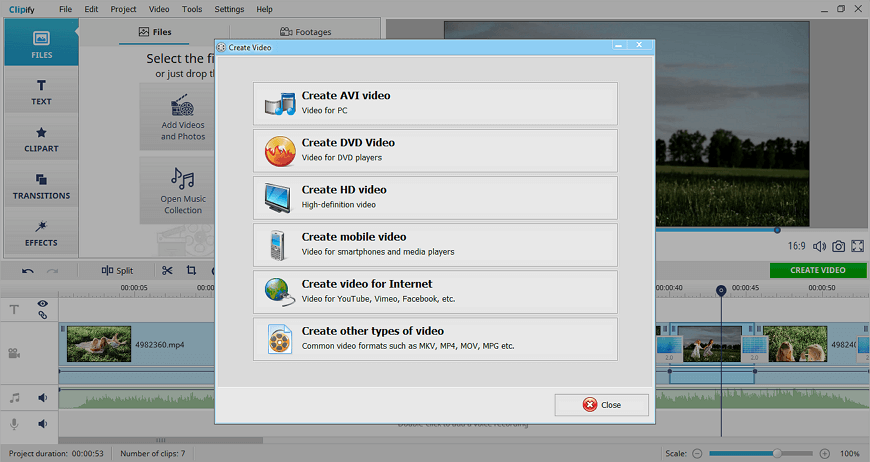Click the Clipify logo
This screenshot has width=870, height=462.
pos(22,9)
